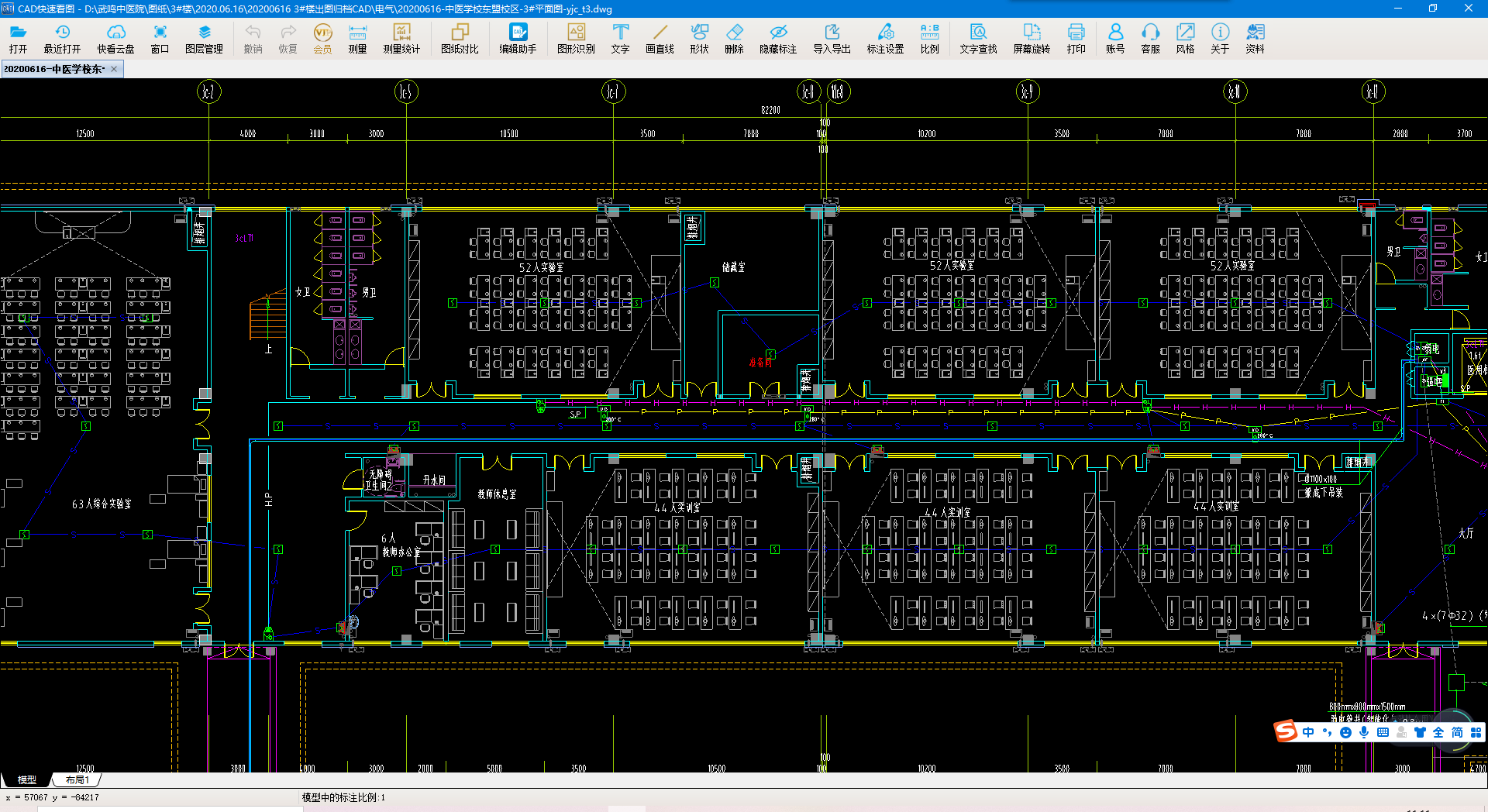Open the 窗口 window tool

click(x=160, y=39)
